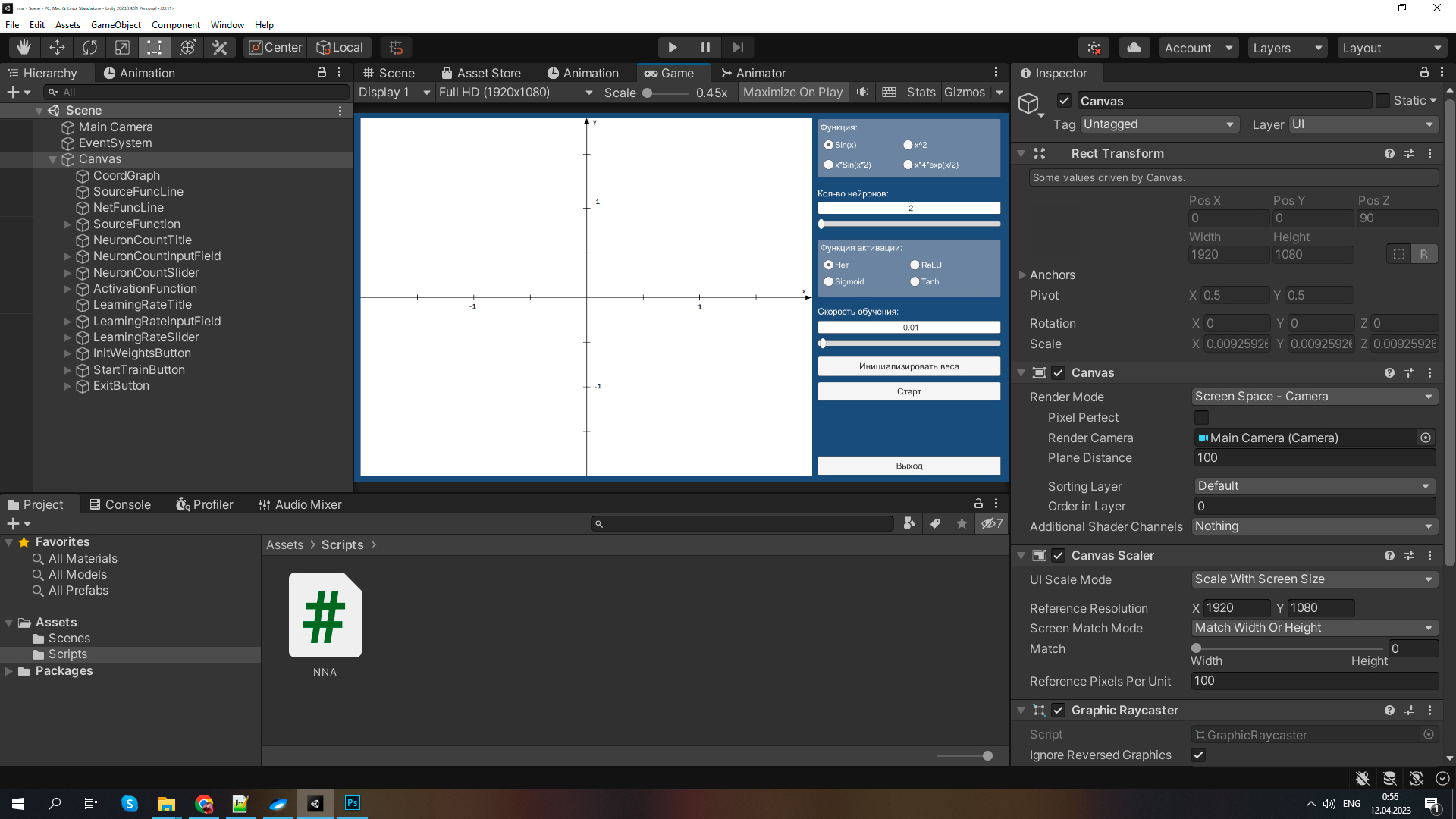
Task: Disable Graphic Raycaster component
Action: click(x=1059, y=710)
